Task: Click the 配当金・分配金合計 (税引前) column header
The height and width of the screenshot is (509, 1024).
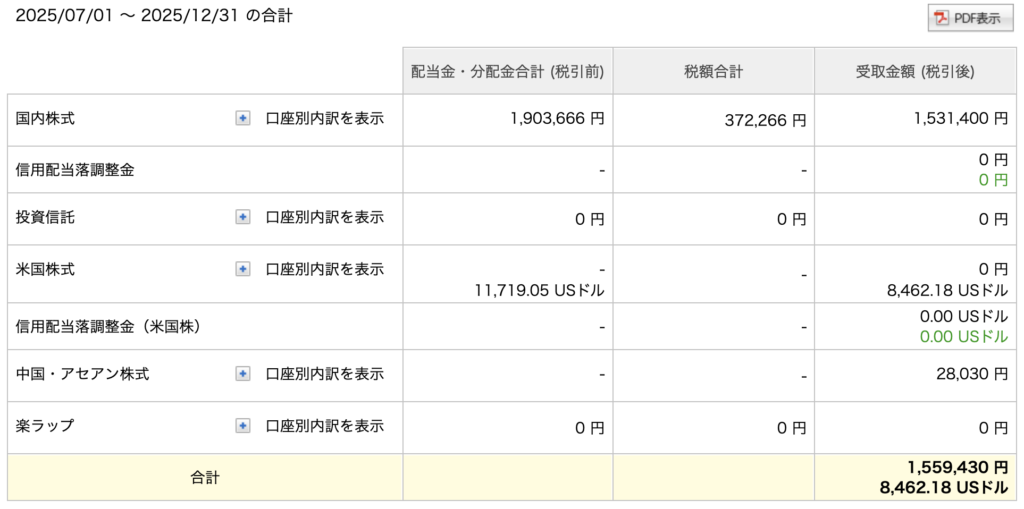Action: tap(508, 71)
